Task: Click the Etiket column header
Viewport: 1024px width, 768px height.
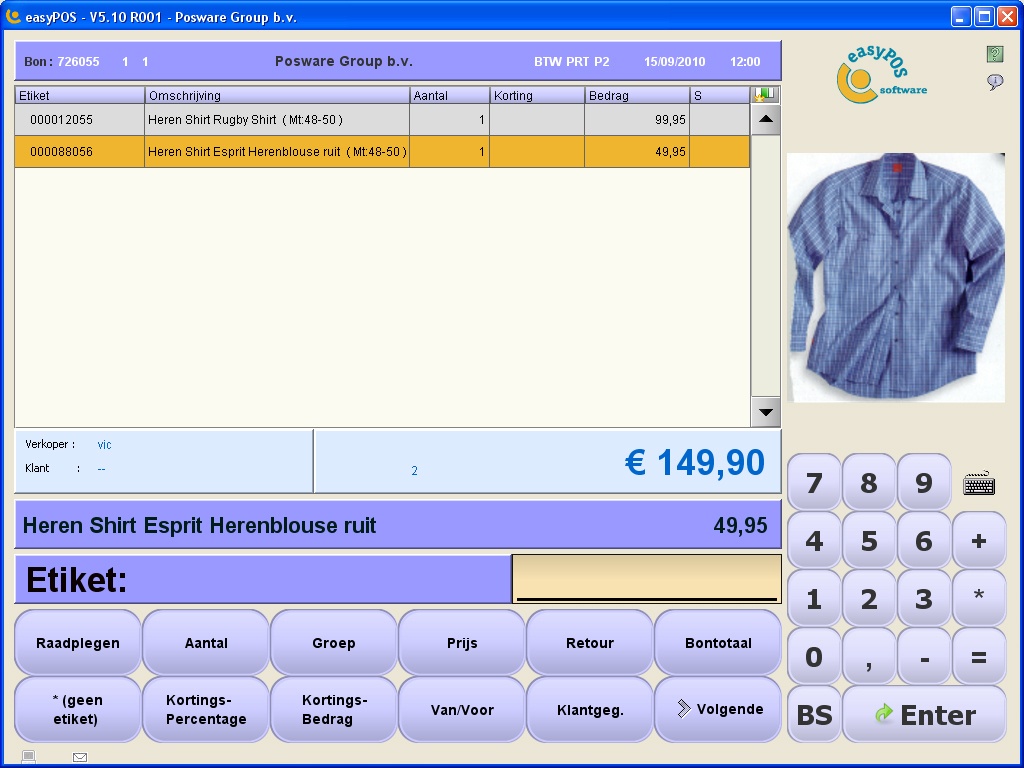Action: (80, 95)
